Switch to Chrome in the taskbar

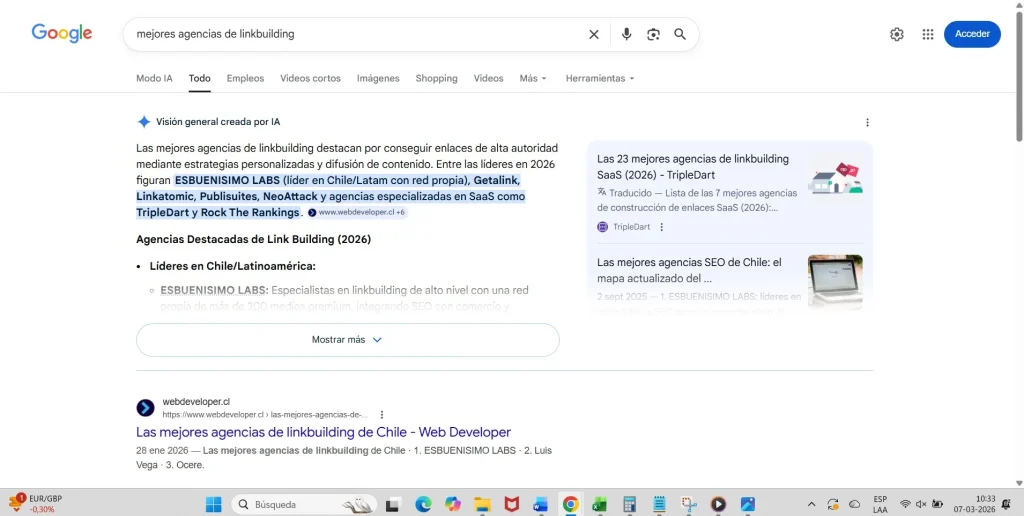click(x=570, y=504)
